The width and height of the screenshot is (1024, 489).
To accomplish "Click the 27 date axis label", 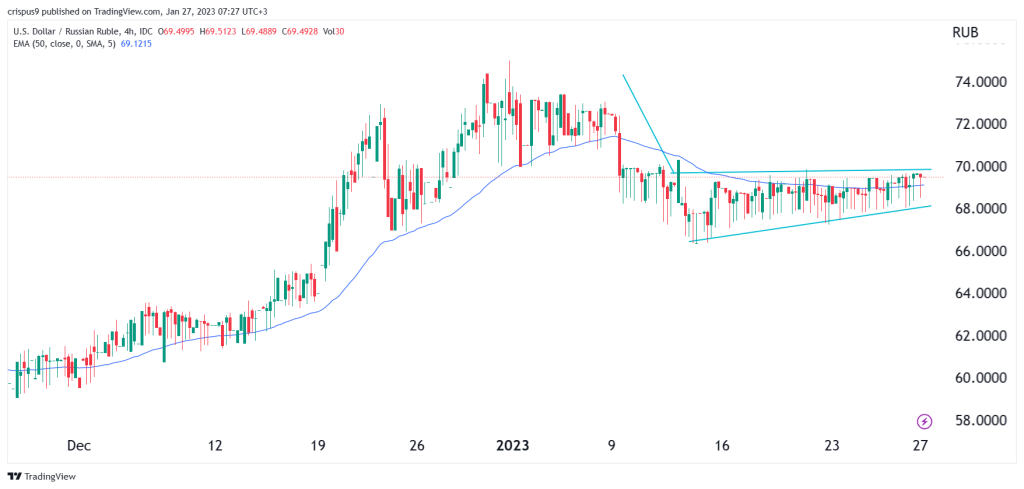I will coord(920,447).
